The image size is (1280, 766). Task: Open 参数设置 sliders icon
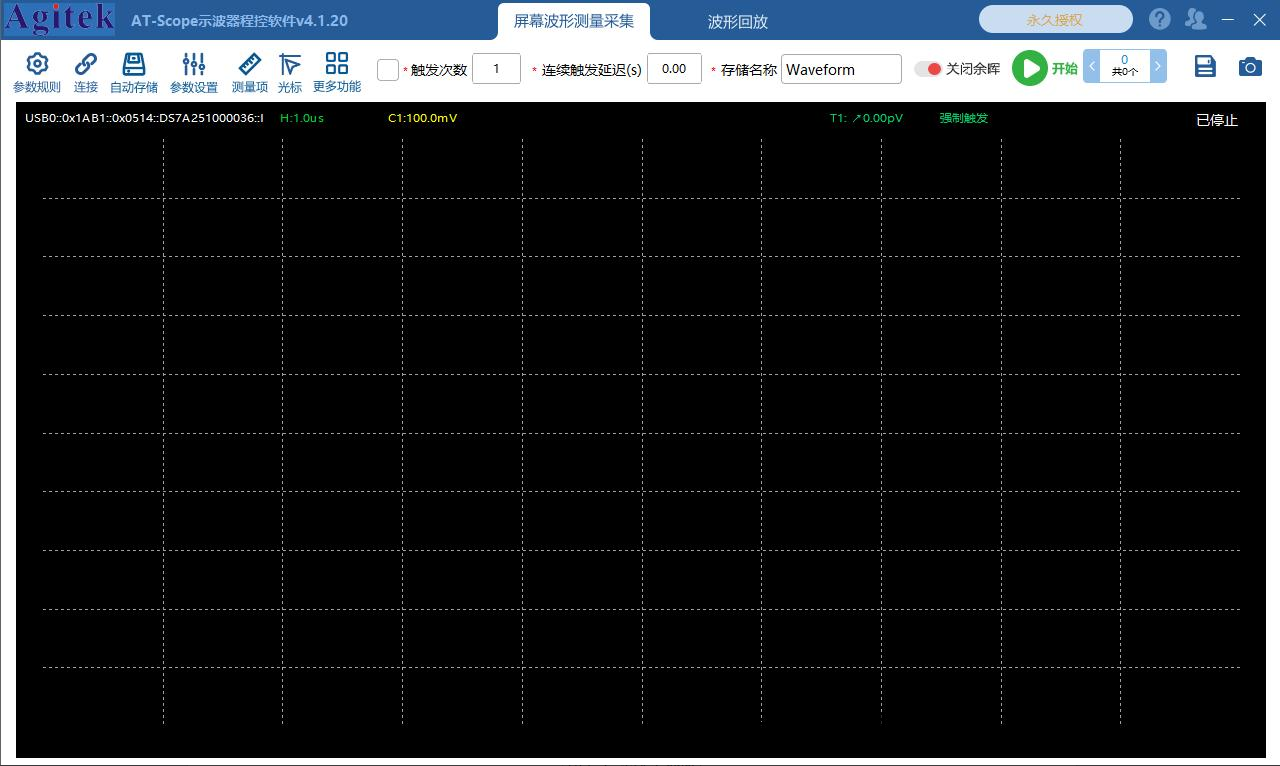(194, 65)
